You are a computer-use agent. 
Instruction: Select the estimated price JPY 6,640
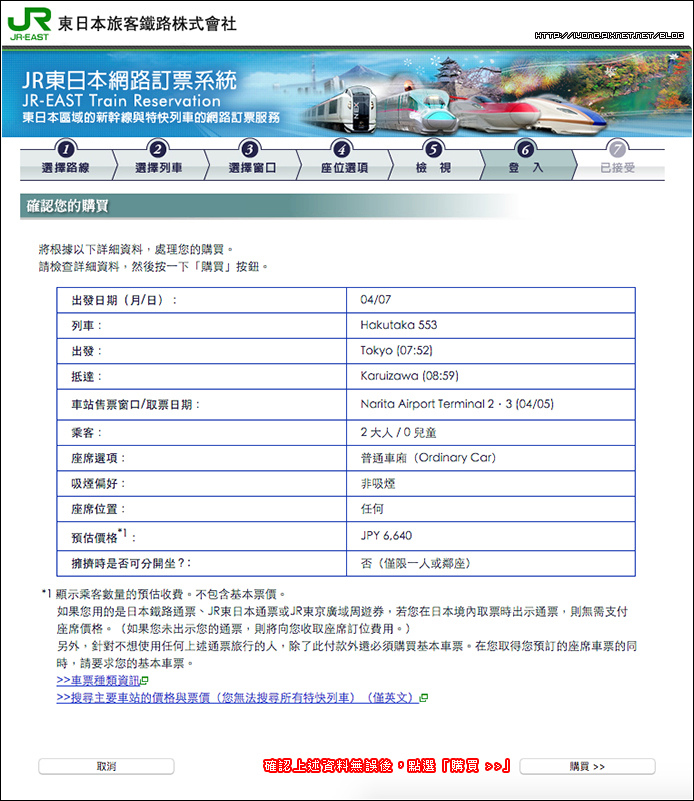386,536
